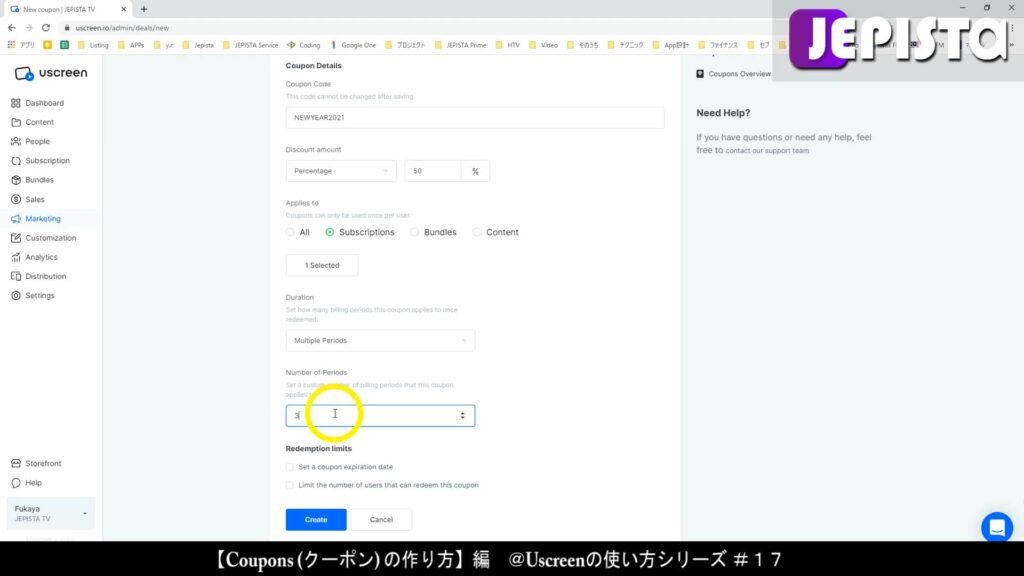Open the JEPISTA Prime bookmark folder
Screen dimensions: 1024x576
click(460, 45)
